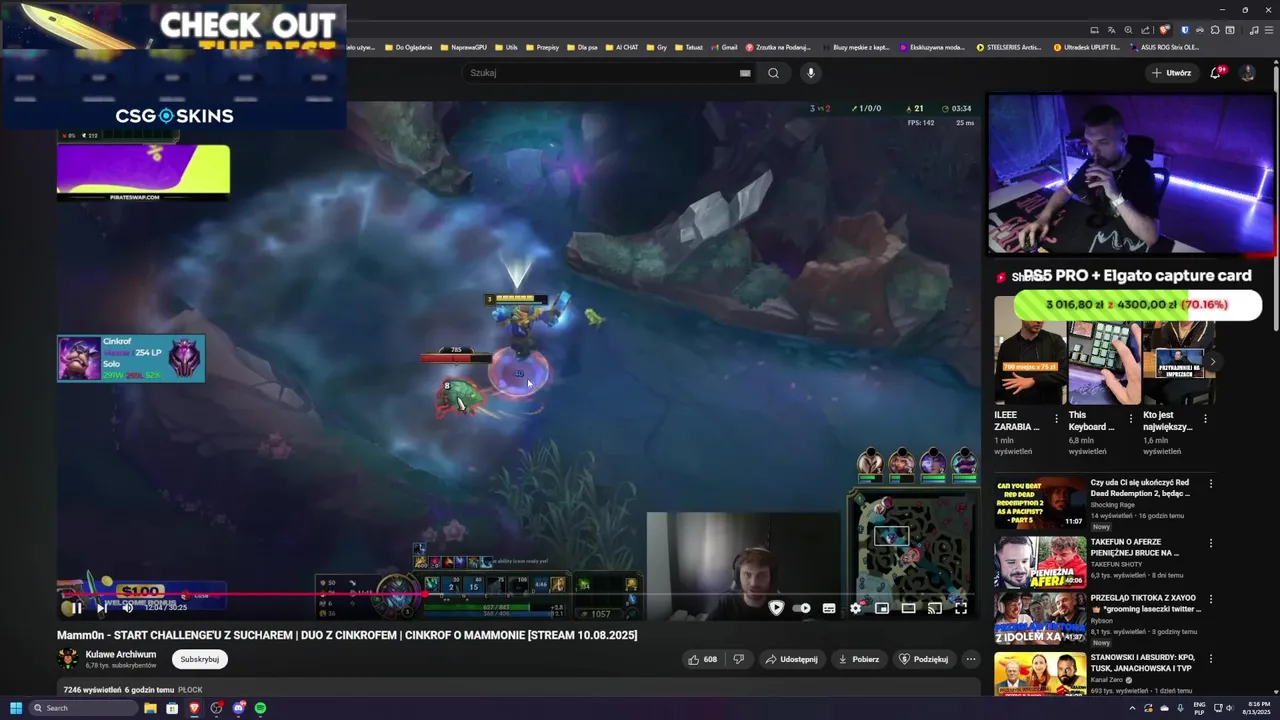Image resolution: width=1280 pixels, height=720 pixels.
Task: Open options for ILEEE ZARABIA short
Action: click(1056, 419)
